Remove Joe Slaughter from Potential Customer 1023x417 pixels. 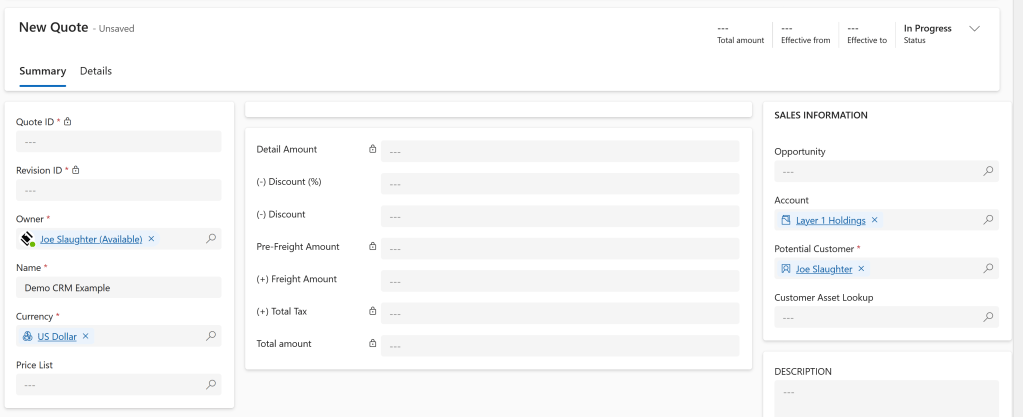[x=861, y=268]
